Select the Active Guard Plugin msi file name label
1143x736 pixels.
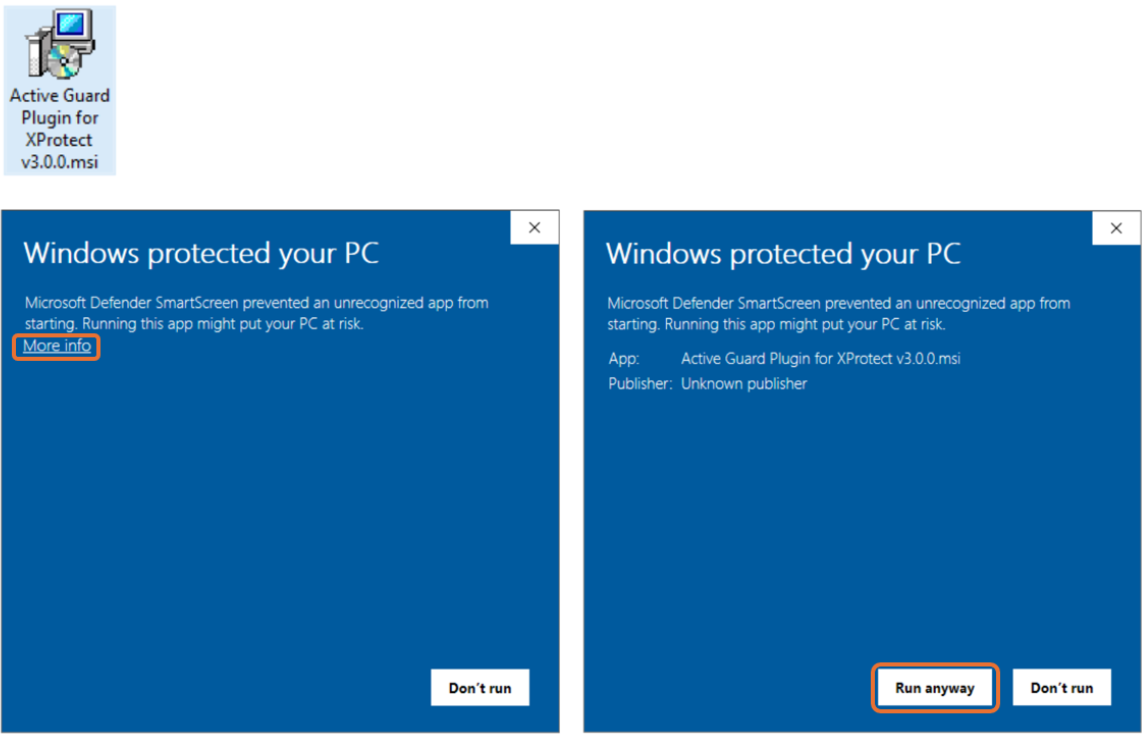coord(59,129)
